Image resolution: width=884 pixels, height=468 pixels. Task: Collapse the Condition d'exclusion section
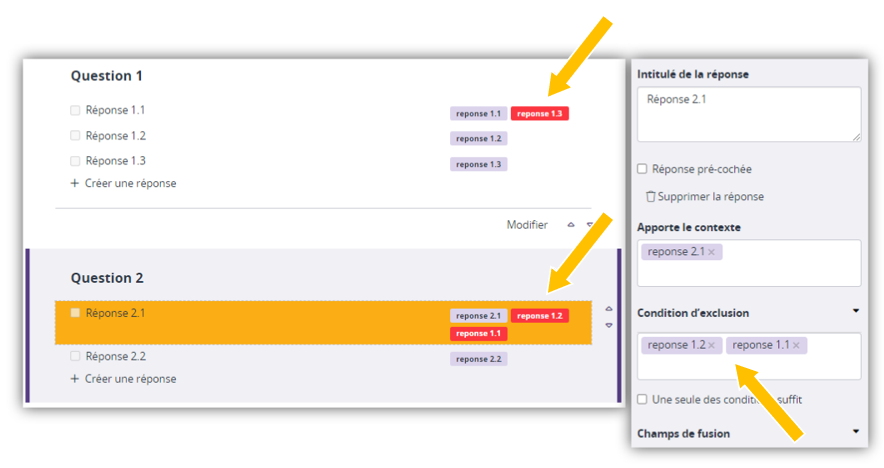coord(856,312)
